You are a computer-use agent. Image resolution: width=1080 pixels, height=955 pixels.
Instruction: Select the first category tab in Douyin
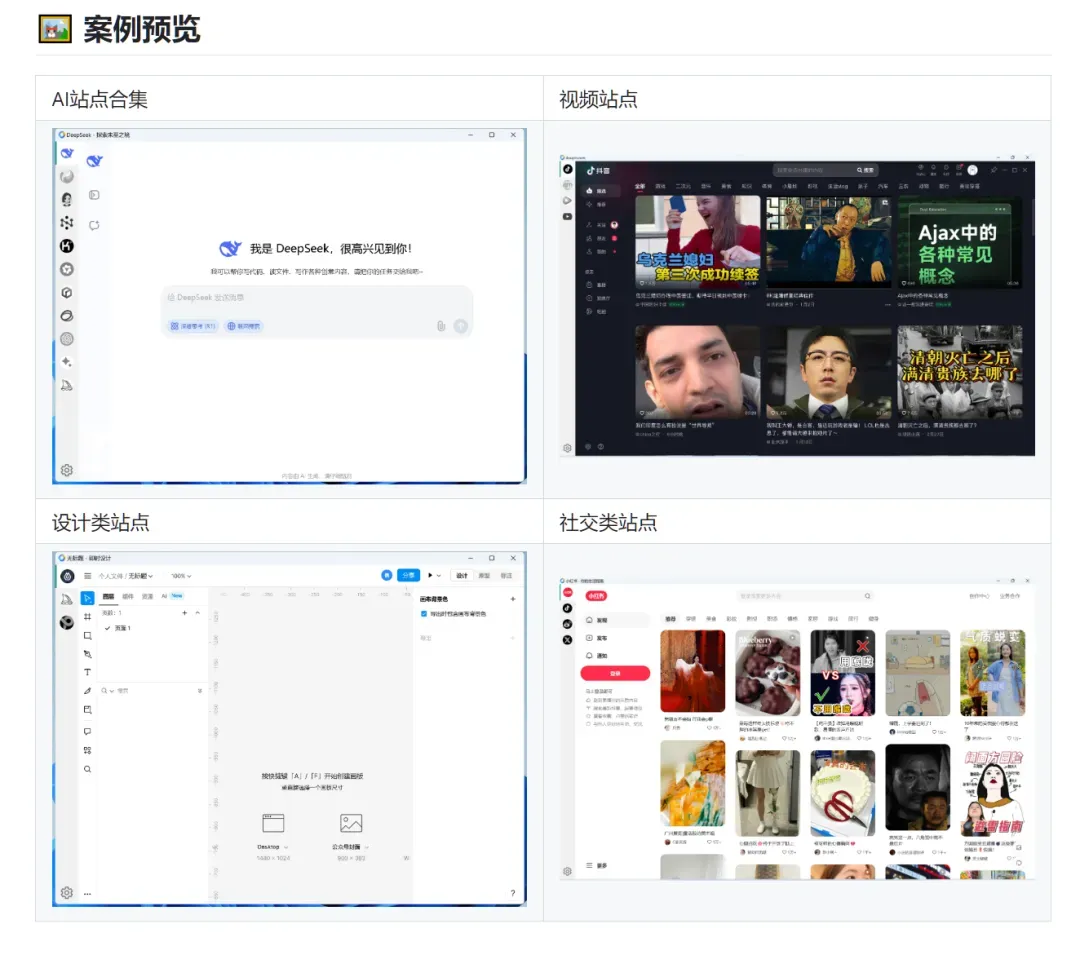[640, 187]
